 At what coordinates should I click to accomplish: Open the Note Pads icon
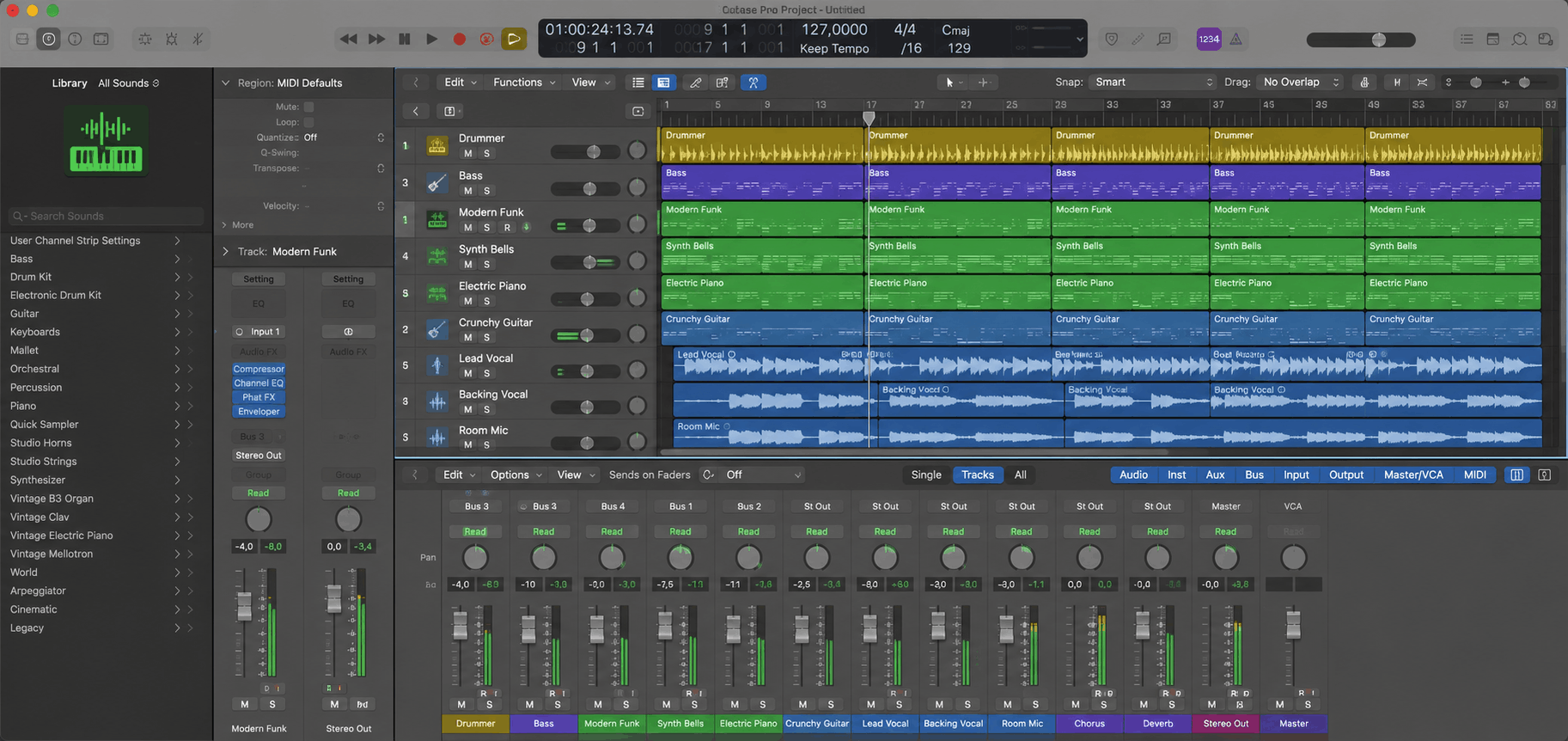coord(1493,39)
